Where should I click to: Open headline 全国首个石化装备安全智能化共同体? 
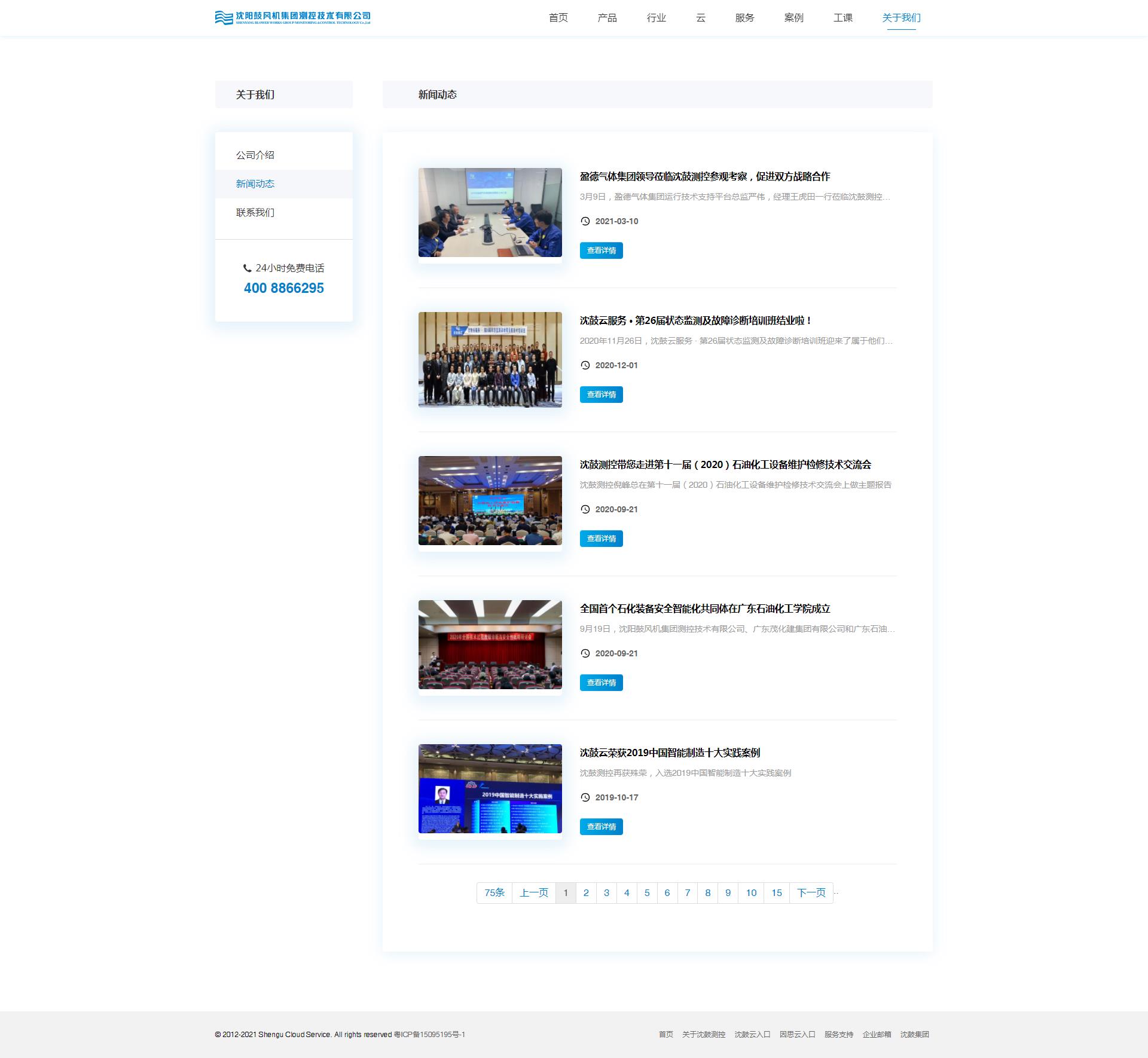tap(705, 609)
